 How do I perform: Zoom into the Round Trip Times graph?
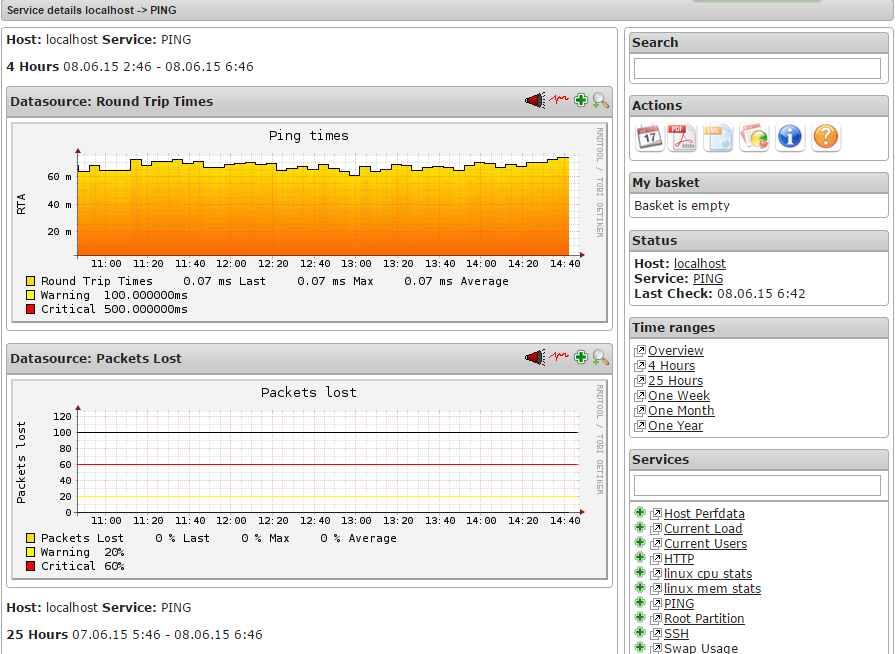click(x=601, y=101)
